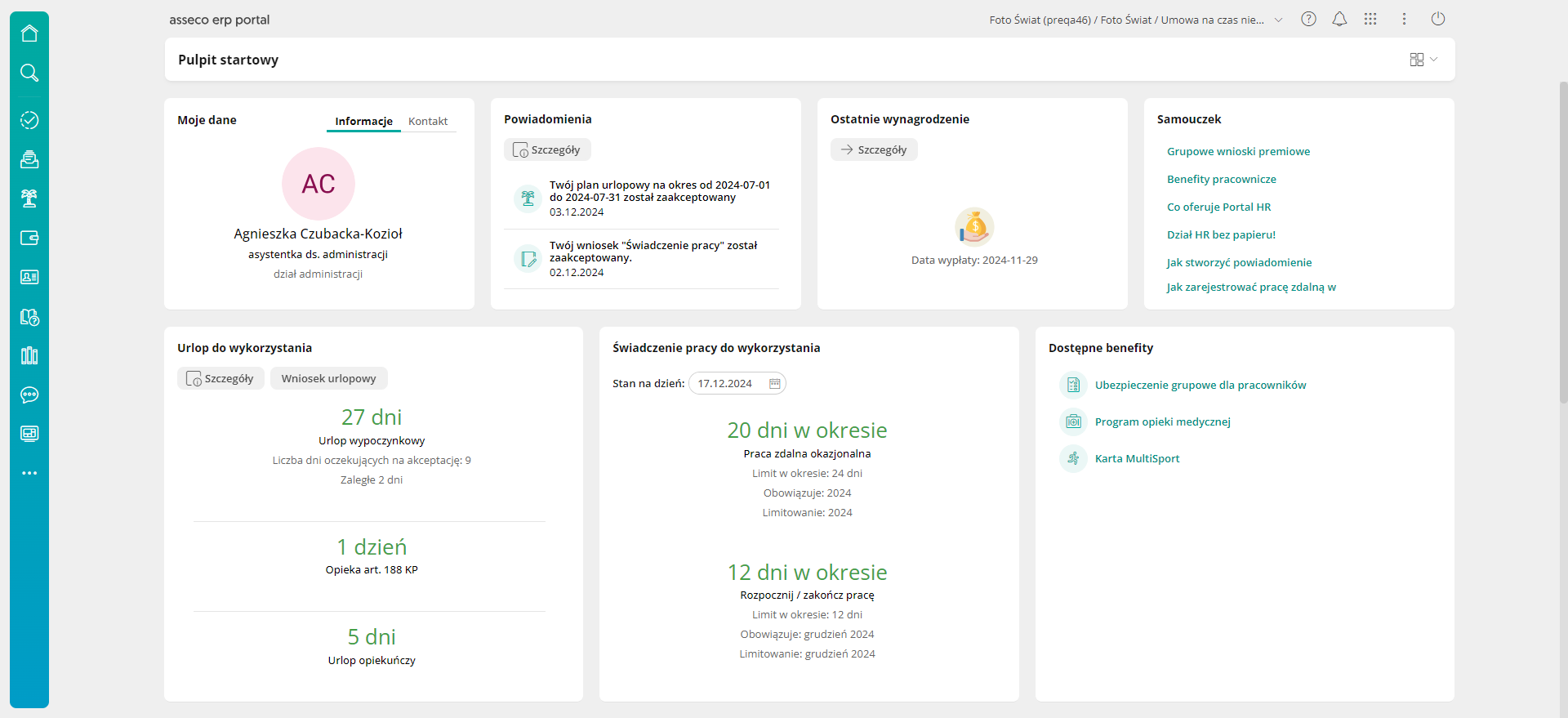Click the 5 dni Urlop opiekuńczy value
The height and width of the screenshot is (718, 1568).
372,637
